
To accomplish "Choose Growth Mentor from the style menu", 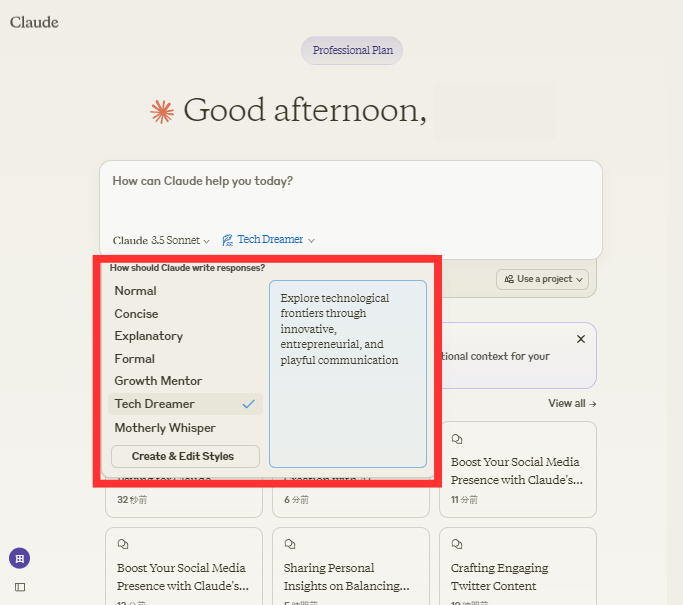I will point(158,381).
